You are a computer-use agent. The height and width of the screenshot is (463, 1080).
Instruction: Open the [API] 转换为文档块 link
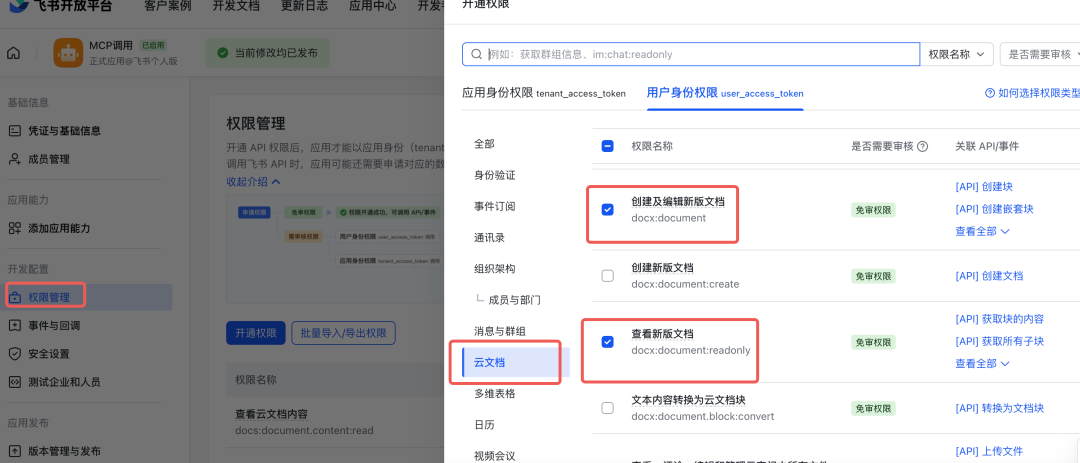coord(999,408)
